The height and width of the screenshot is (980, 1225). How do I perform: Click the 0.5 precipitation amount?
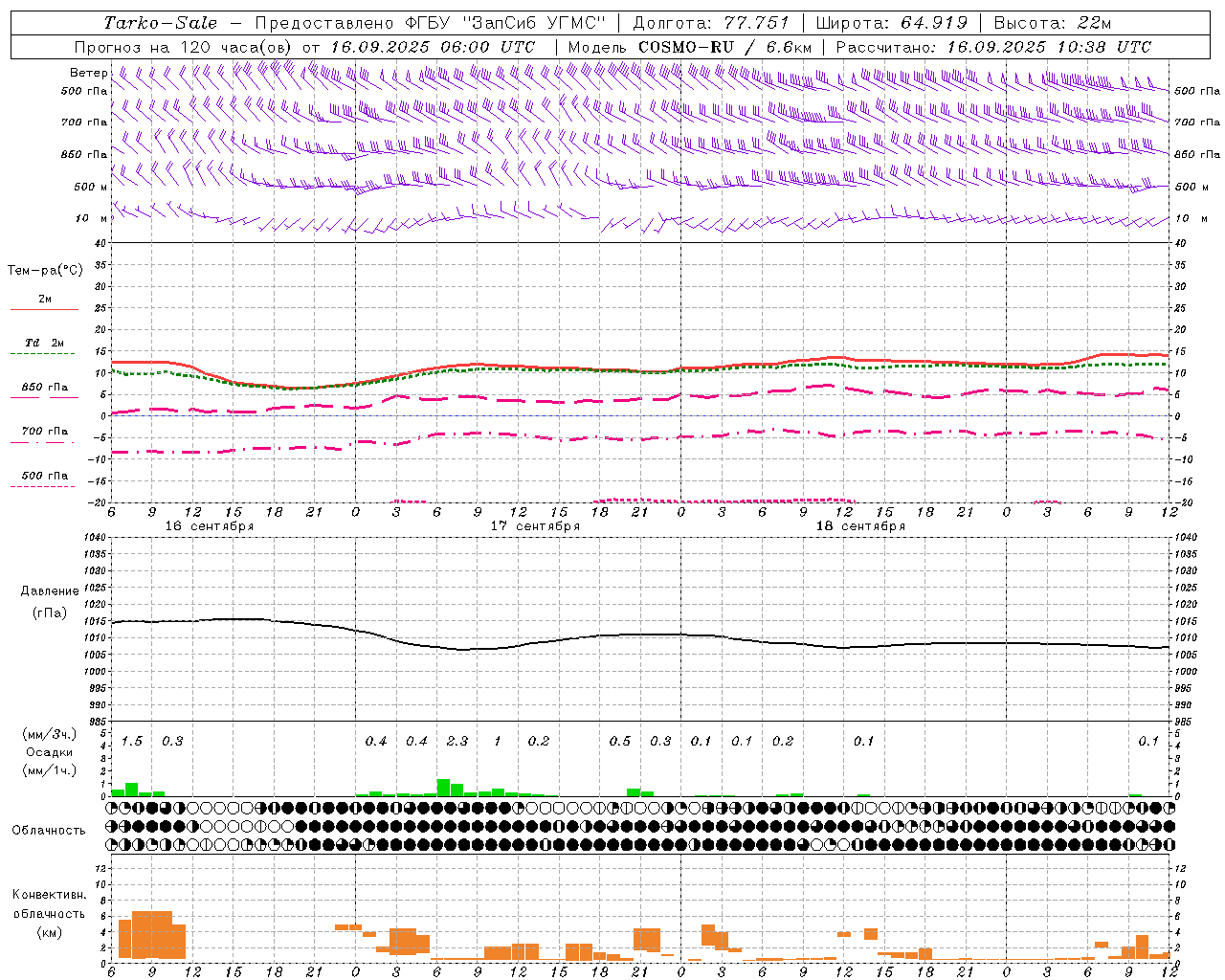coord(620,742)
